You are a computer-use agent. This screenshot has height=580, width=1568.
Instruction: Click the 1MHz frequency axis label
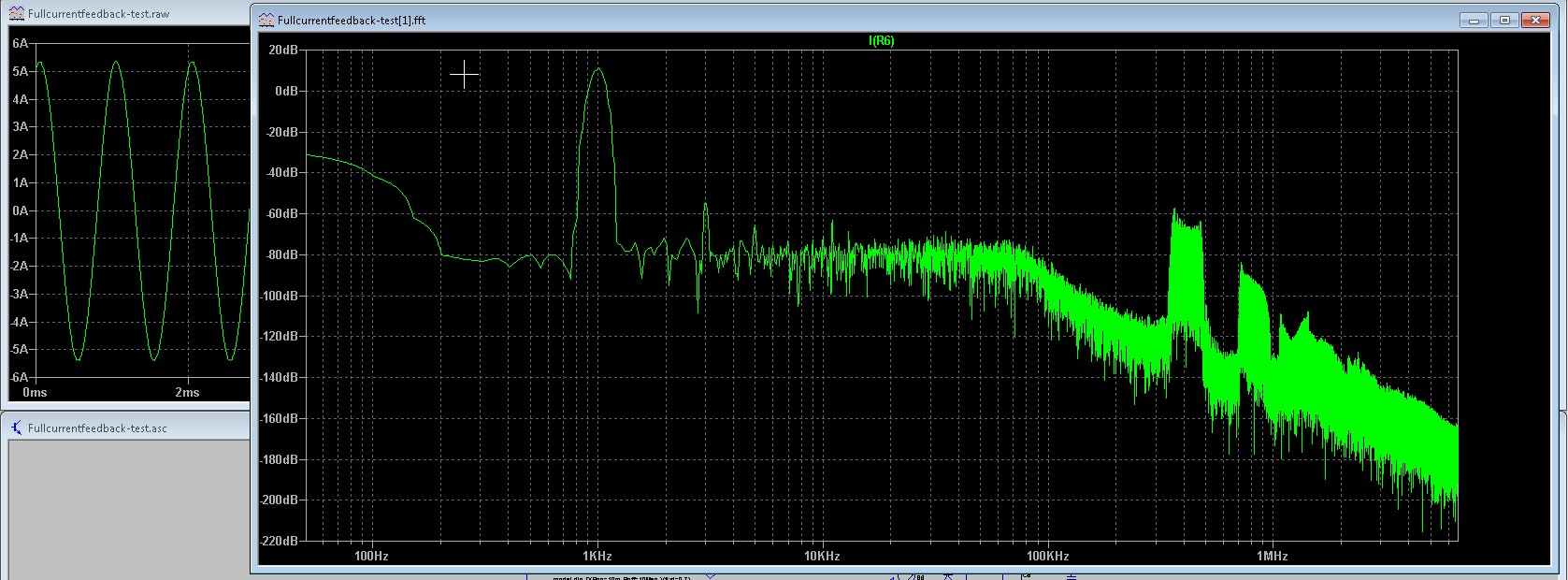click(x=1272, y=556)
